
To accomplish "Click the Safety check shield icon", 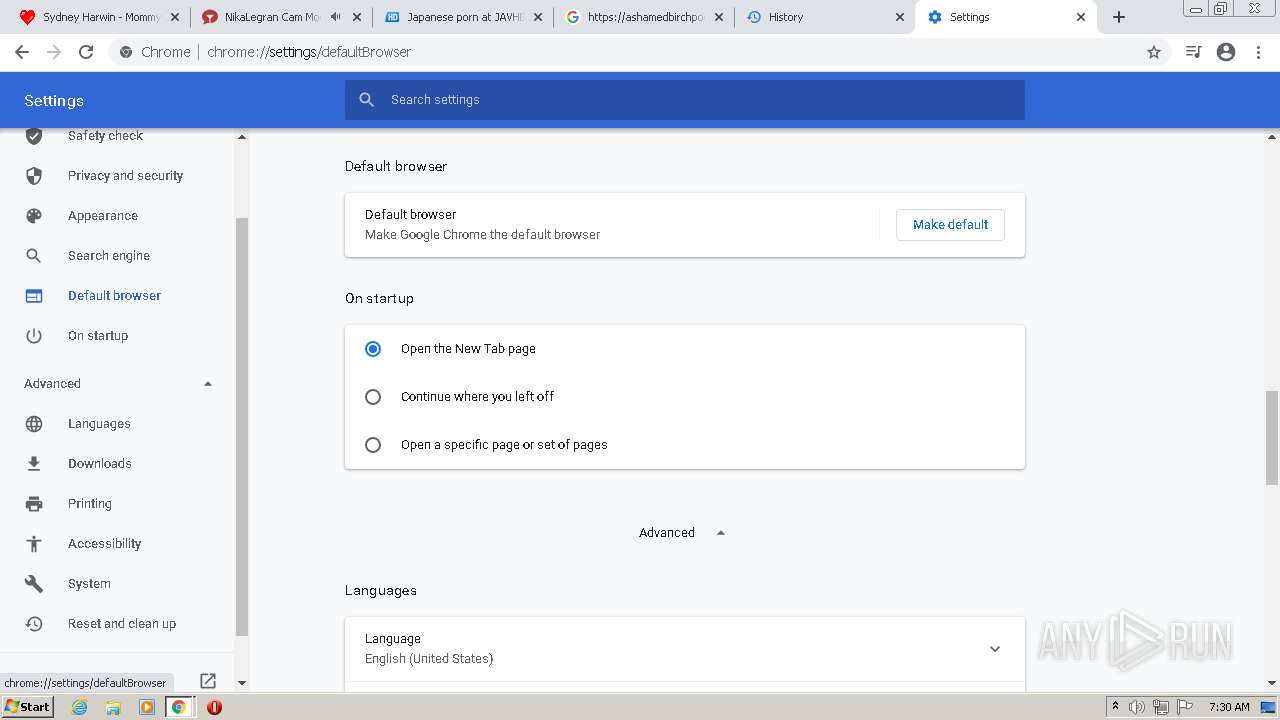I will pos(34,136).
